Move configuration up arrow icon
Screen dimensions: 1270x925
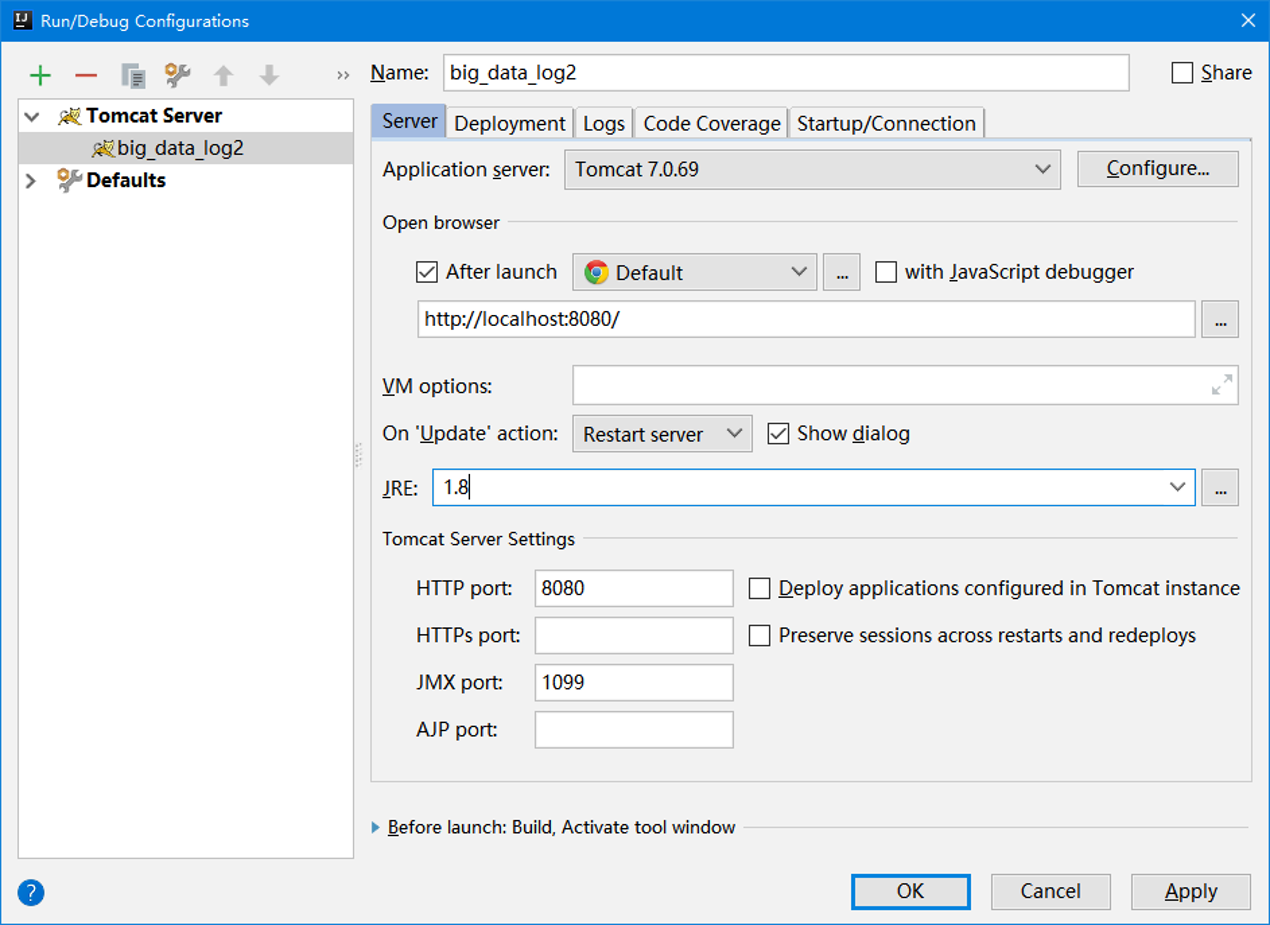(x=224, y=75)
